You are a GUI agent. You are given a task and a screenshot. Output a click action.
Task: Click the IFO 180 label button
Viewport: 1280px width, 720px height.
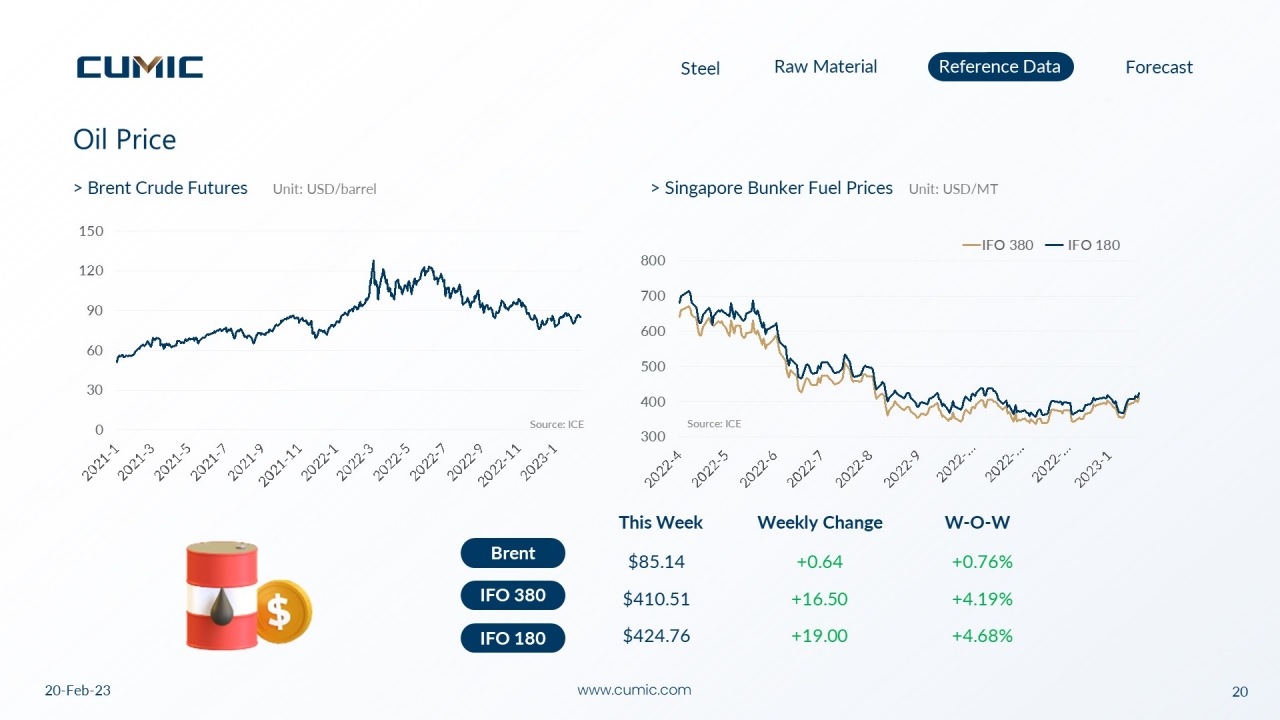(513, 638)
